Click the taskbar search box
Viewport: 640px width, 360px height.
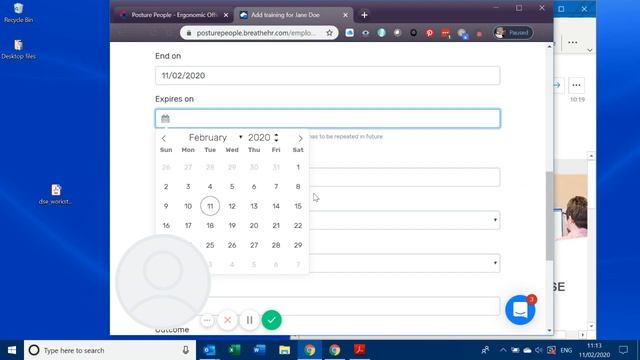[110, 350]
